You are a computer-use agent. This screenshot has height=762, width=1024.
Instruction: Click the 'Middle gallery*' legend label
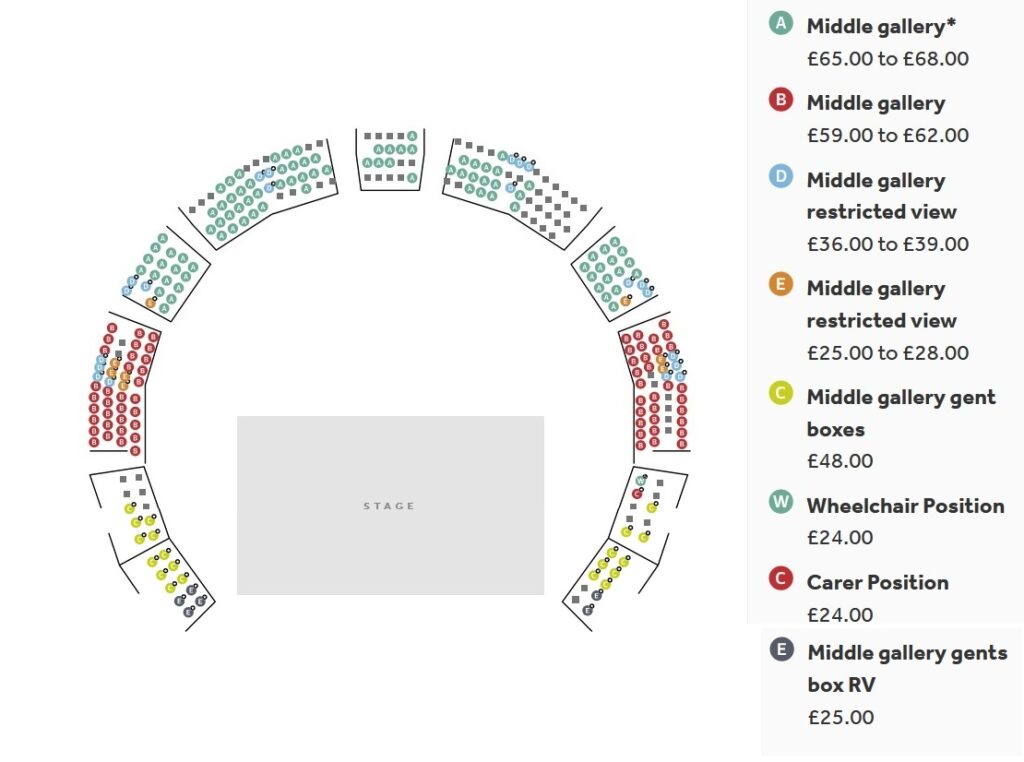pyautogui.click(x=881, y=26)
